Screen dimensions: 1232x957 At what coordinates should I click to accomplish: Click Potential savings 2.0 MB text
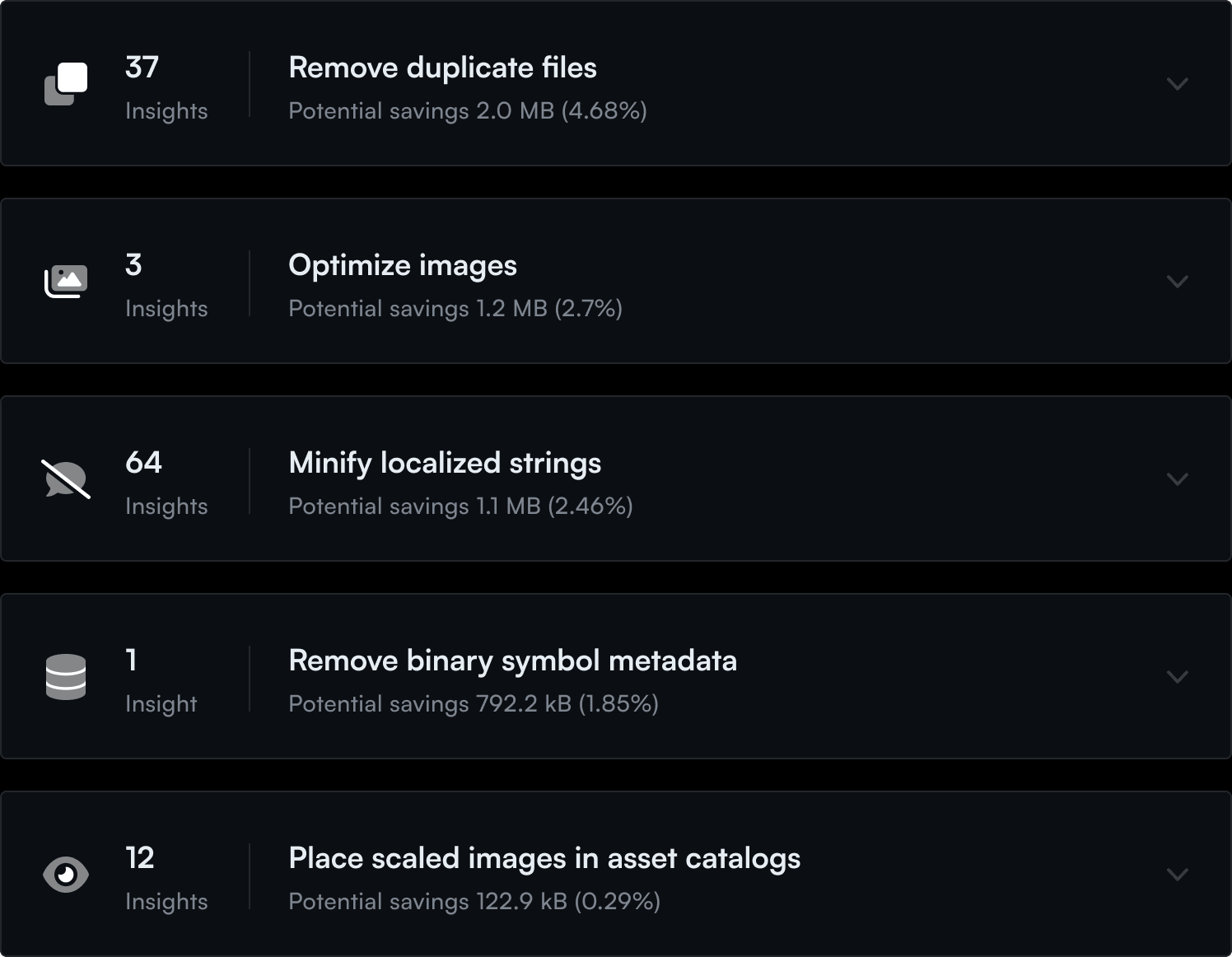(467, 111)
